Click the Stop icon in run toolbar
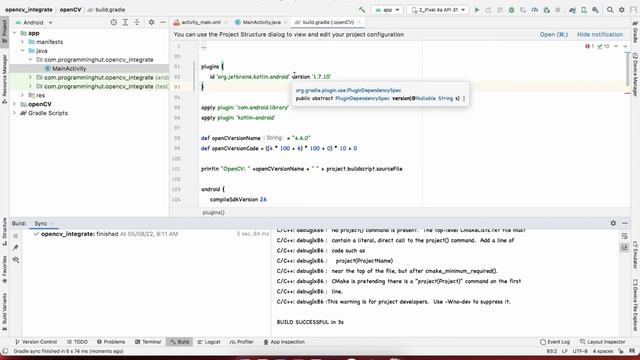The height and width of the screenshot is (360, 640). pyautogui.click(x=558, y=10)
